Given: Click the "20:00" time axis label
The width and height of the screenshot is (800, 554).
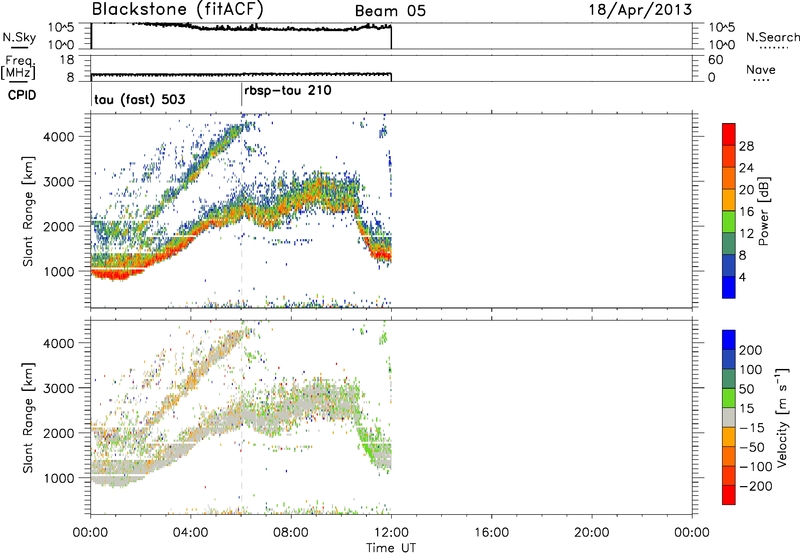Looking at the screenshot, I should (592, 533).
